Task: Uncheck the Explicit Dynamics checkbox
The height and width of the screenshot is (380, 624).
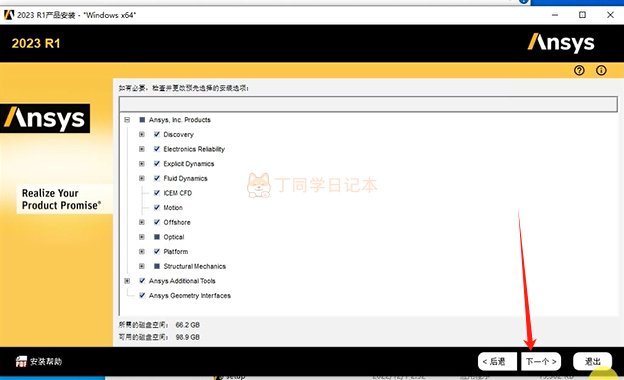Action: click(157, 164)
